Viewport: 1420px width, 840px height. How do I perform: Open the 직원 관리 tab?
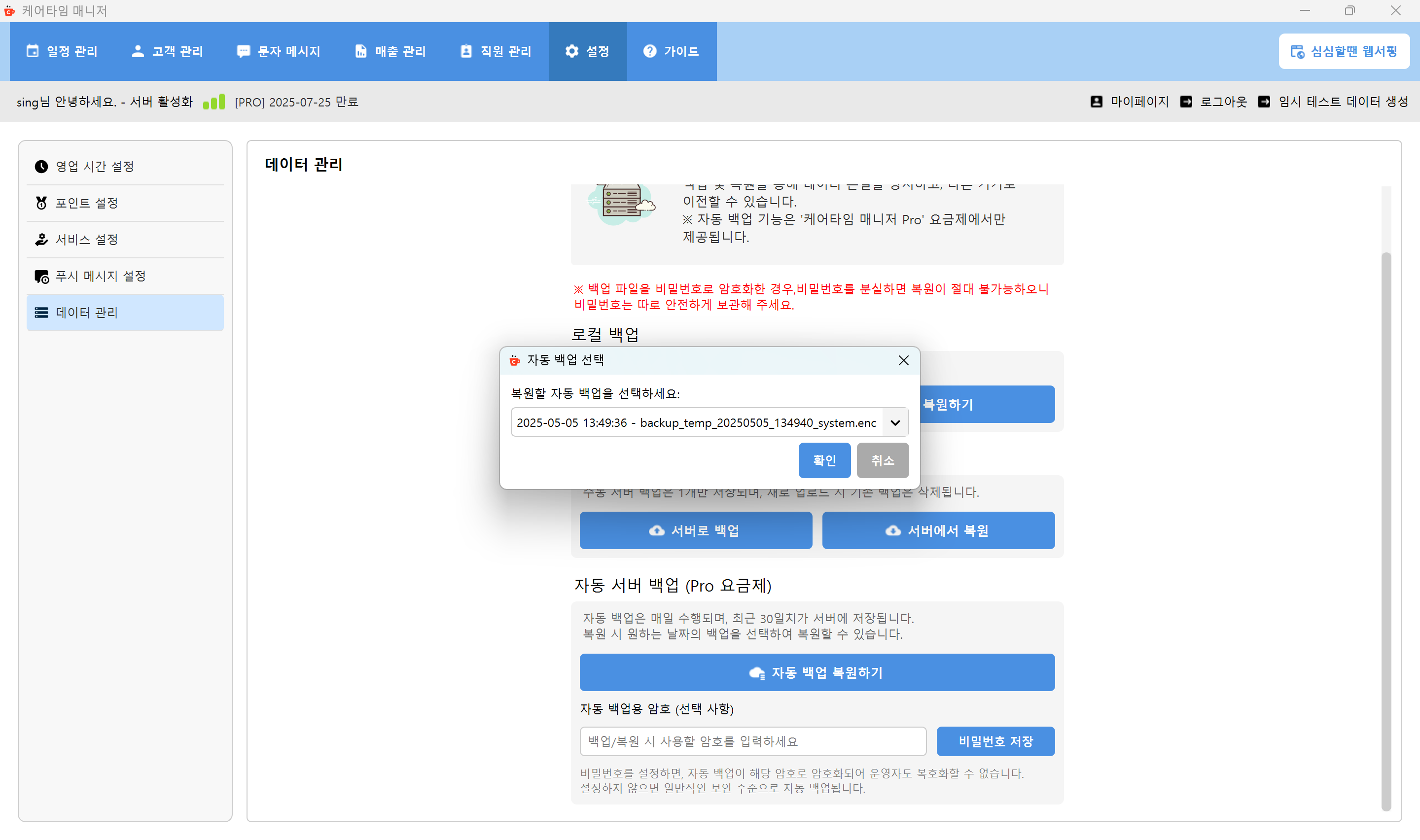(496, 51)
